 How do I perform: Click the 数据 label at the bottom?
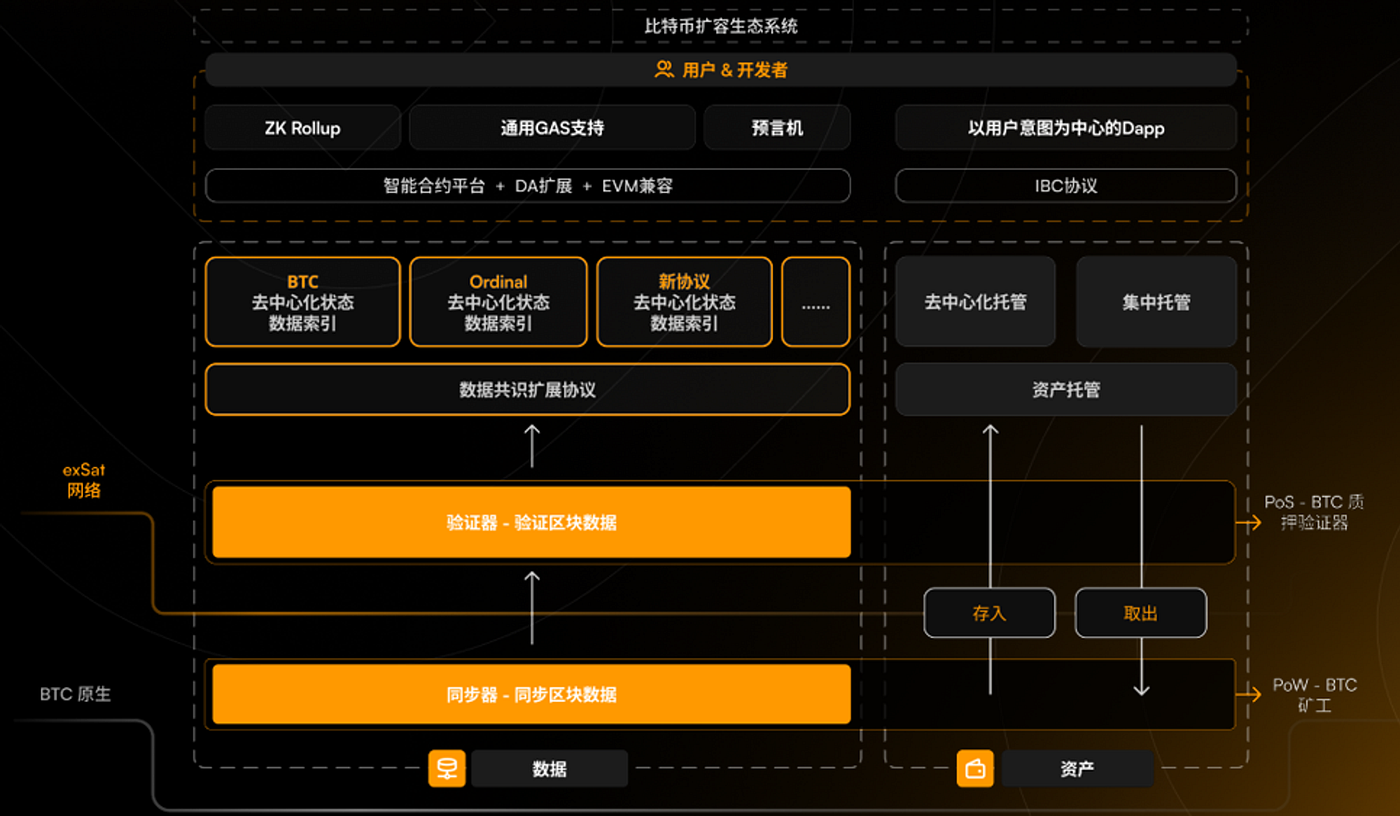click(x=550, y=769)
